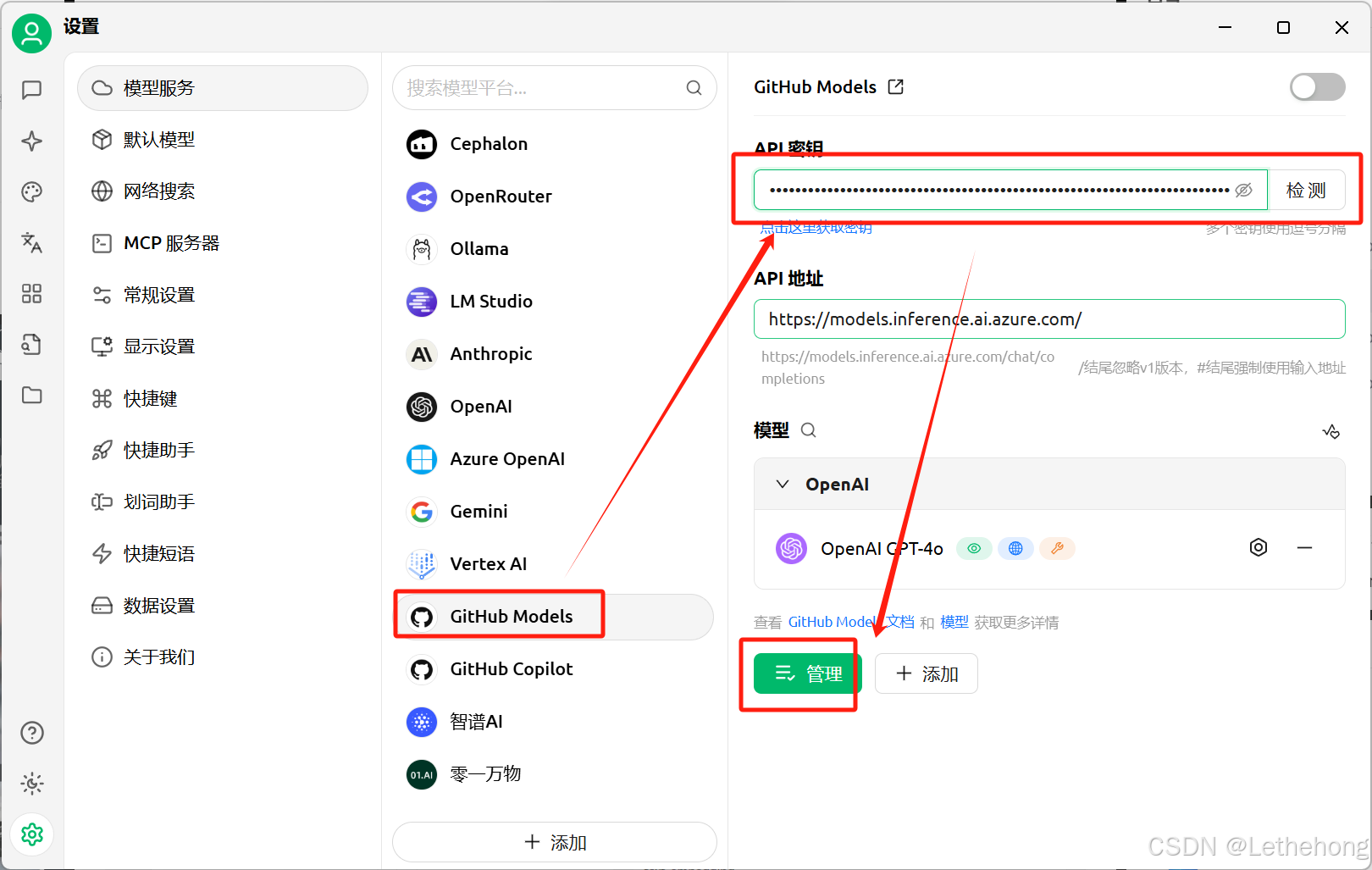Screen dimensions: 1372x870
Task: Open the knowledge base sidebar icon
Action: (x=32, y=344)
